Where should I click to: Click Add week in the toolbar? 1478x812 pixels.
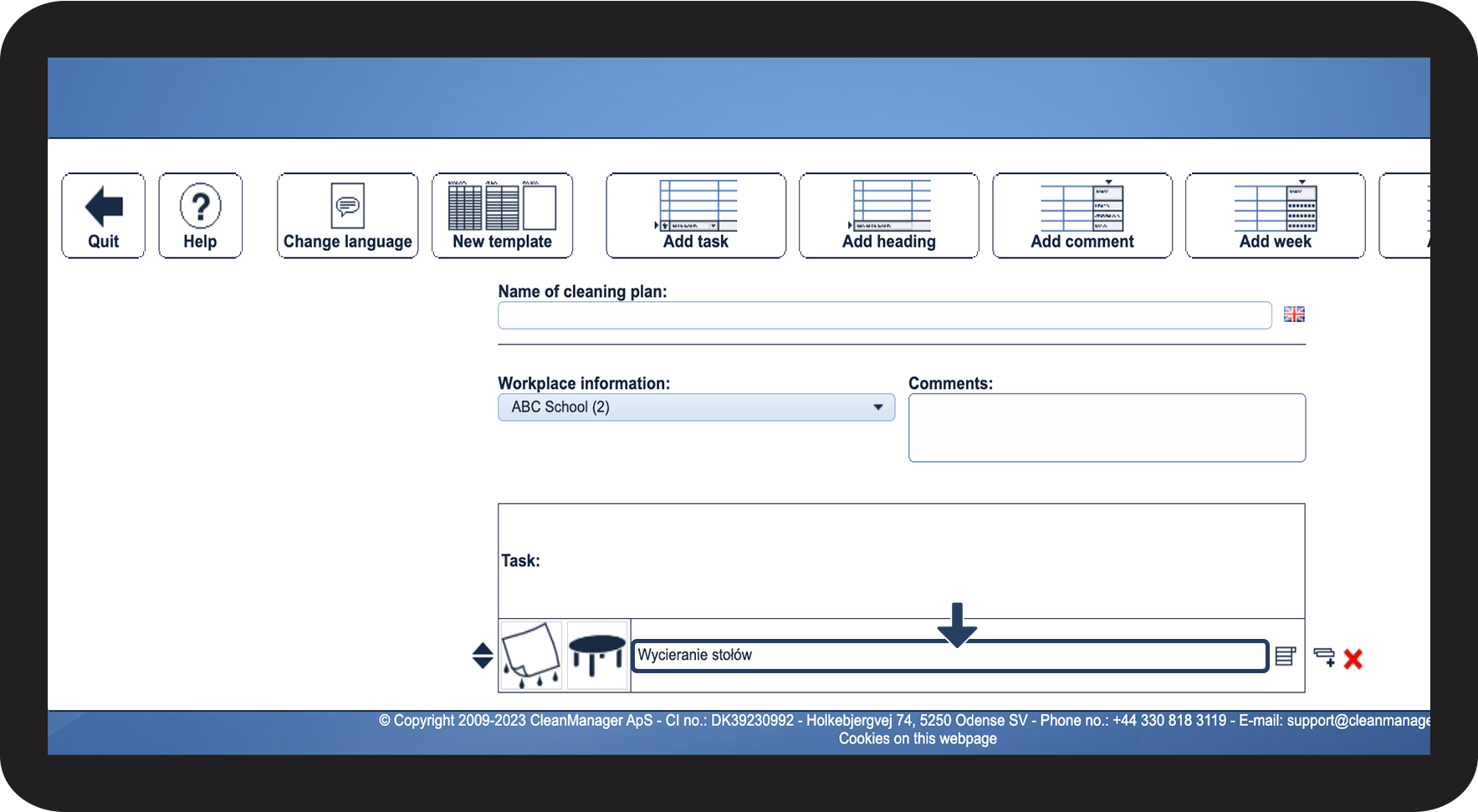click(x=1276, y=216)
